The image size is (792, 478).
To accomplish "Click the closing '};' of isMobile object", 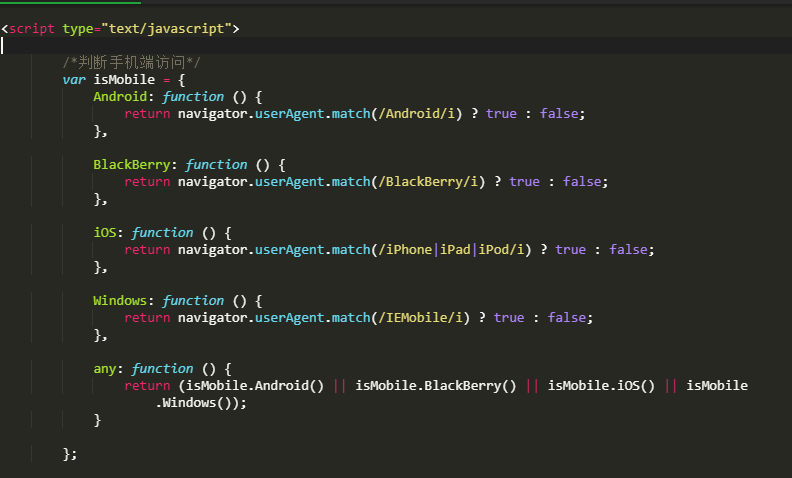I will coord(70,454).
